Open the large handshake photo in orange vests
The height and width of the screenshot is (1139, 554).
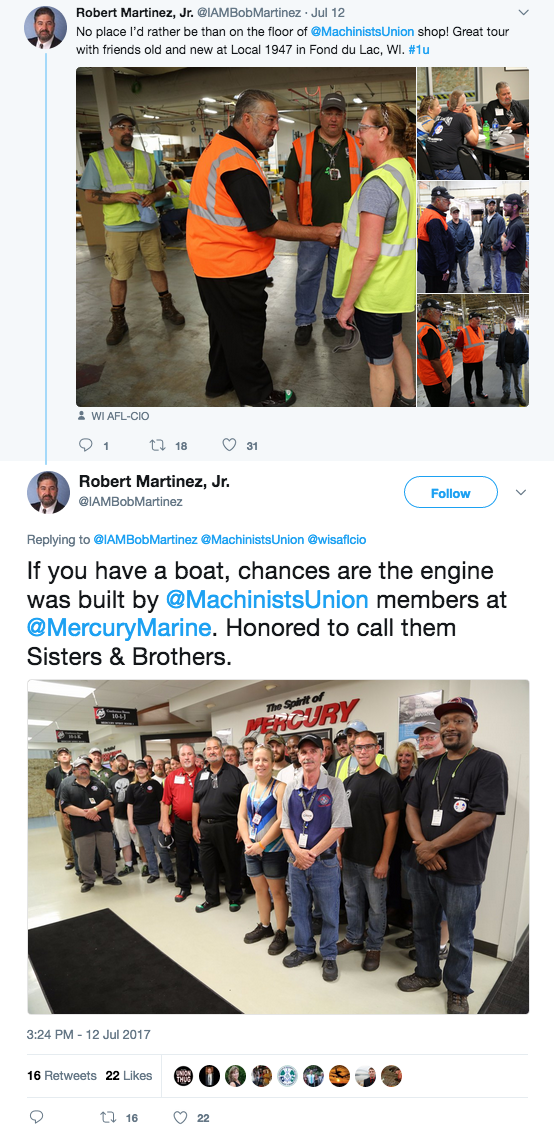pyautogui.click(x=245, y=237)
